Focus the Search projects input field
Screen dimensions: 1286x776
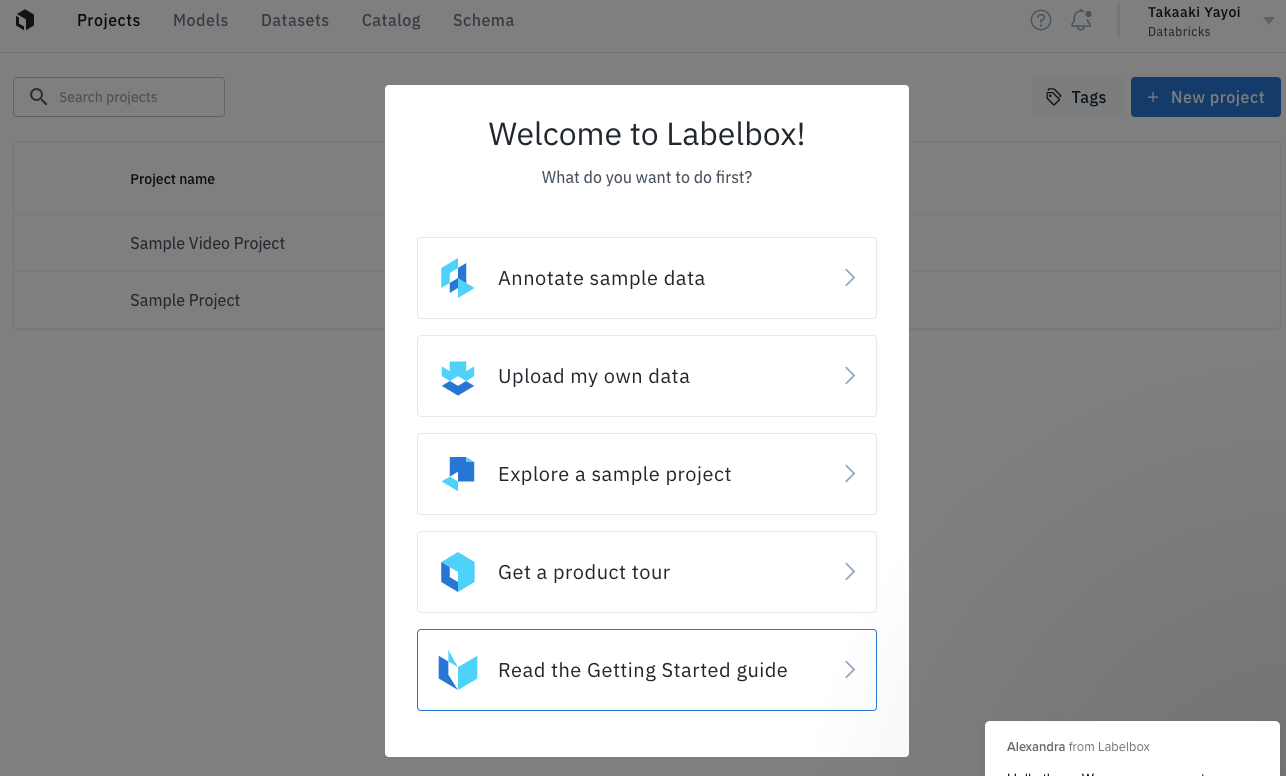(130, 97)
